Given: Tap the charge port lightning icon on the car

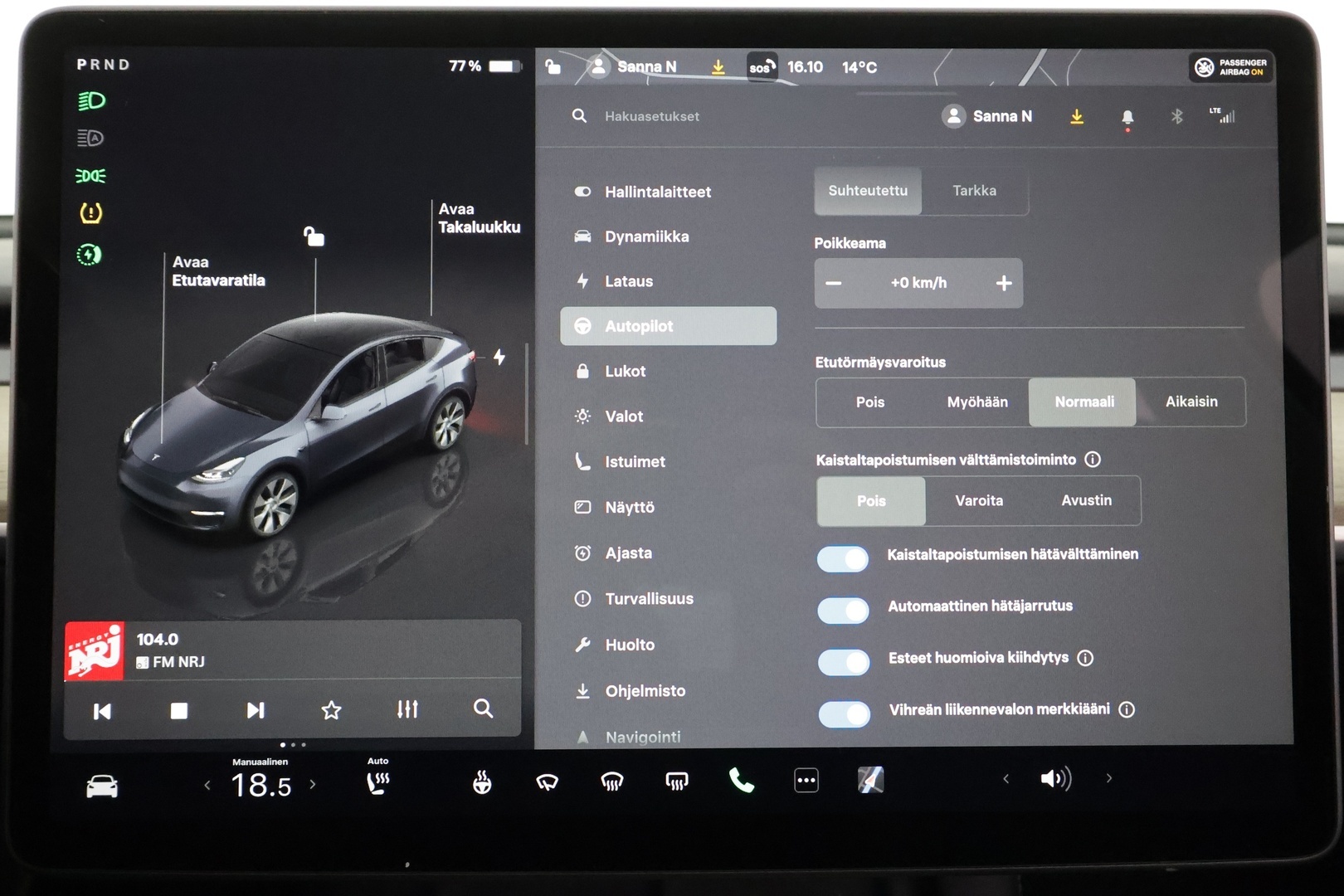Looking at the screenshot, I should pos(499,355).
